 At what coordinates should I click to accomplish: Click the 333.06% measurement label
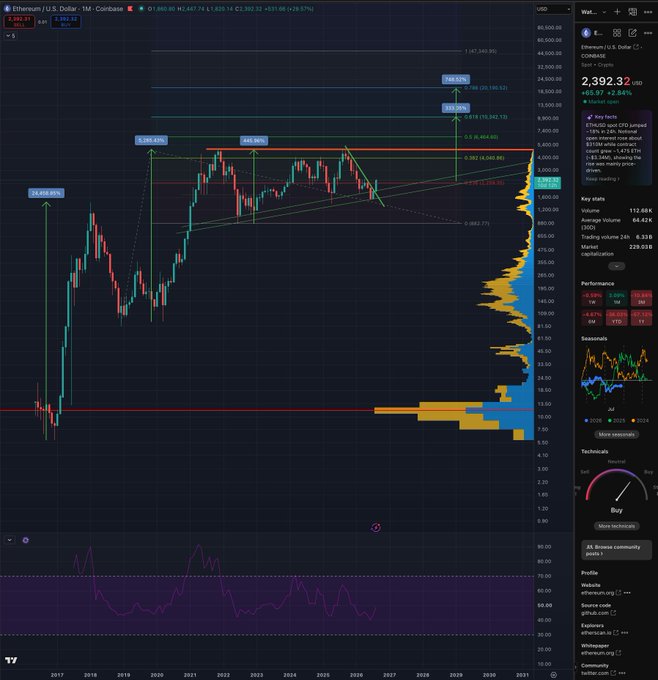pyautogui.click(x=455, y=108)
